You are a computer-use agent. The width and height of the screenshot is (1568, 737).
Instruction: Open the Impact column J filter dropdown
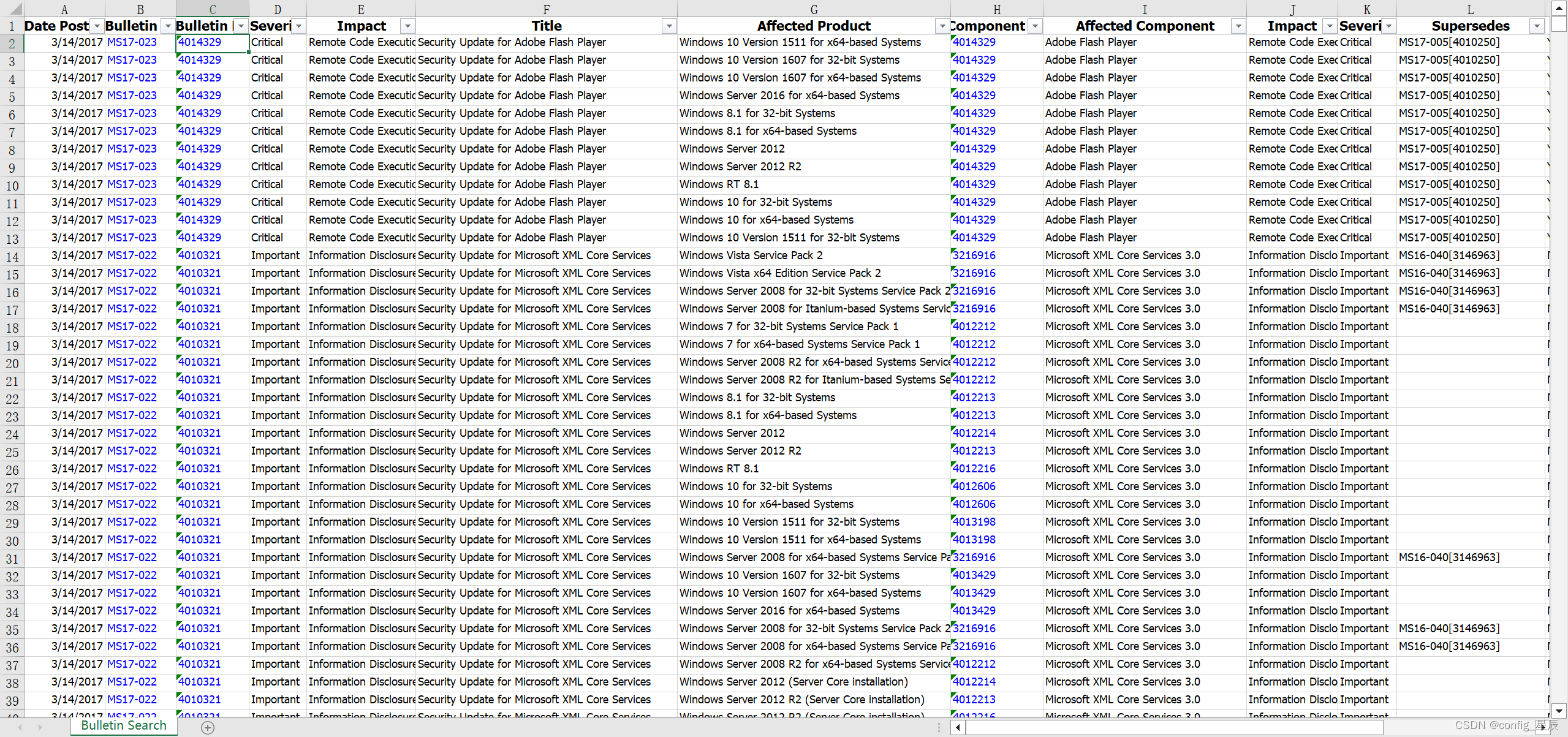(1330, 26)
